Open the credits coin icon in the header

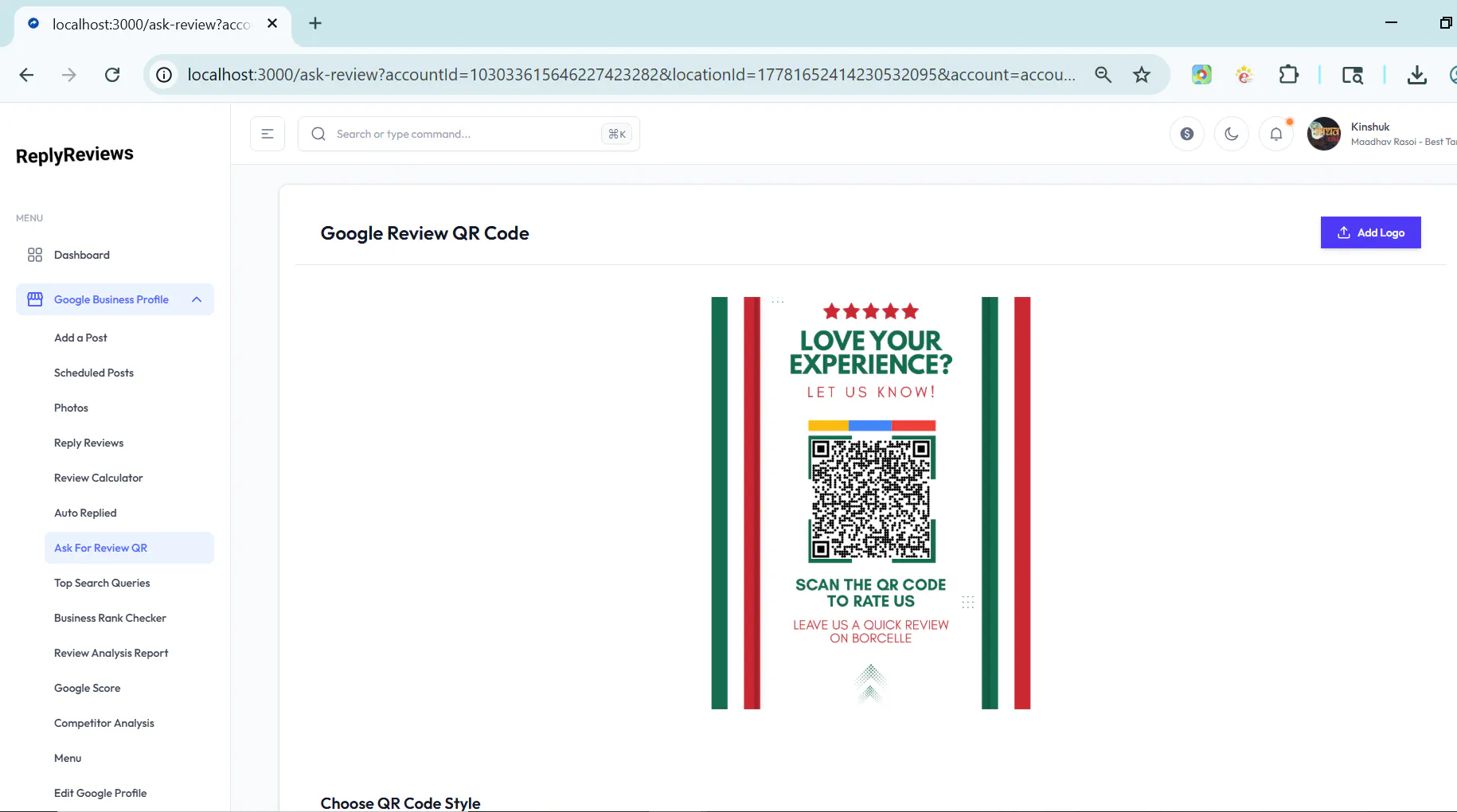tap(1187, 134)
